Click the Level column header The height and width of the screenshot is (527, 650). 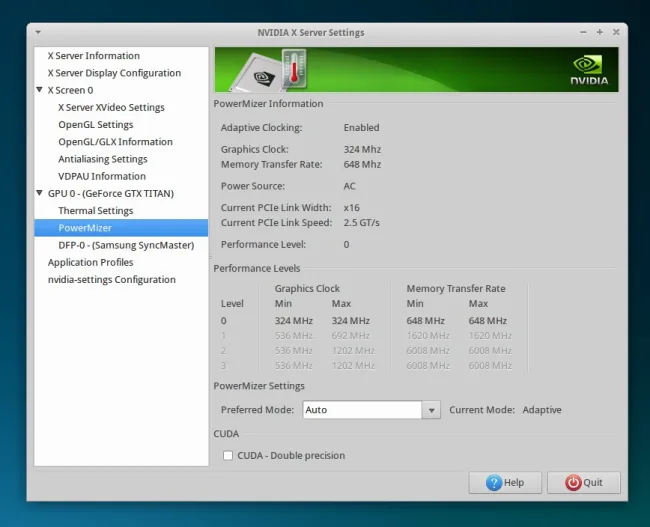click(x=232, y=304)
